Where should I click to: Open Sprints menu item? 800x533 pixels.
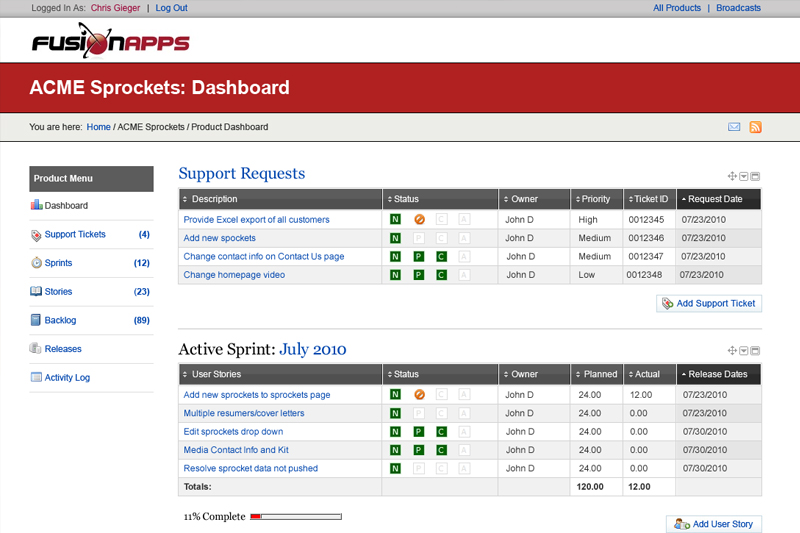58,263
